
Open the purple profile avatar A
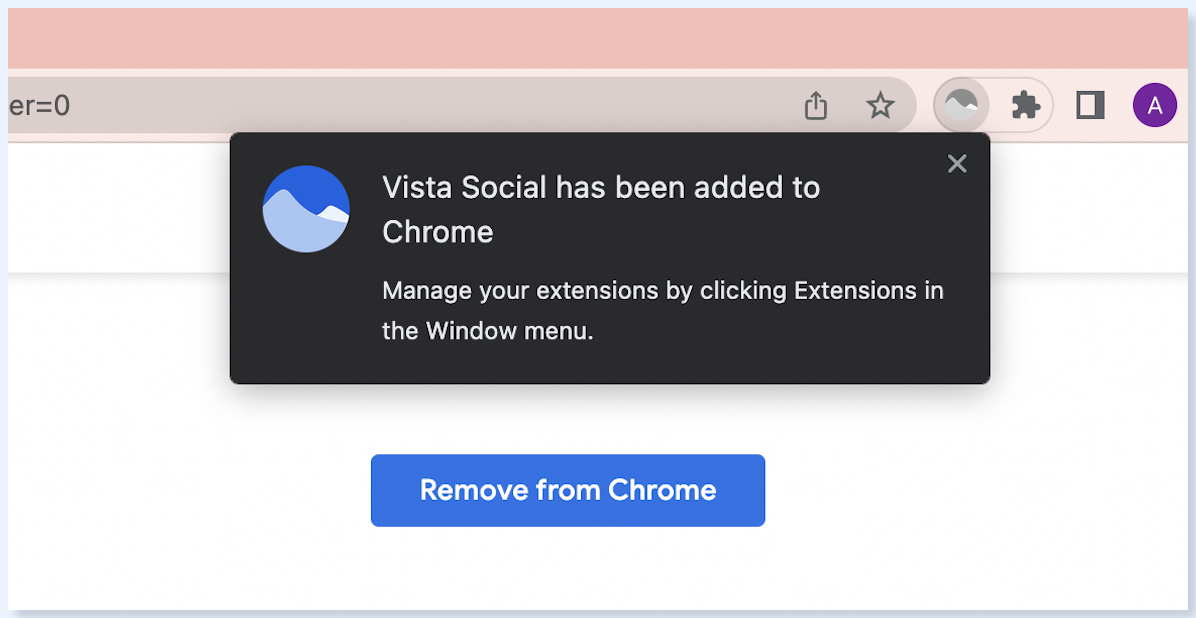(1155, 105)
